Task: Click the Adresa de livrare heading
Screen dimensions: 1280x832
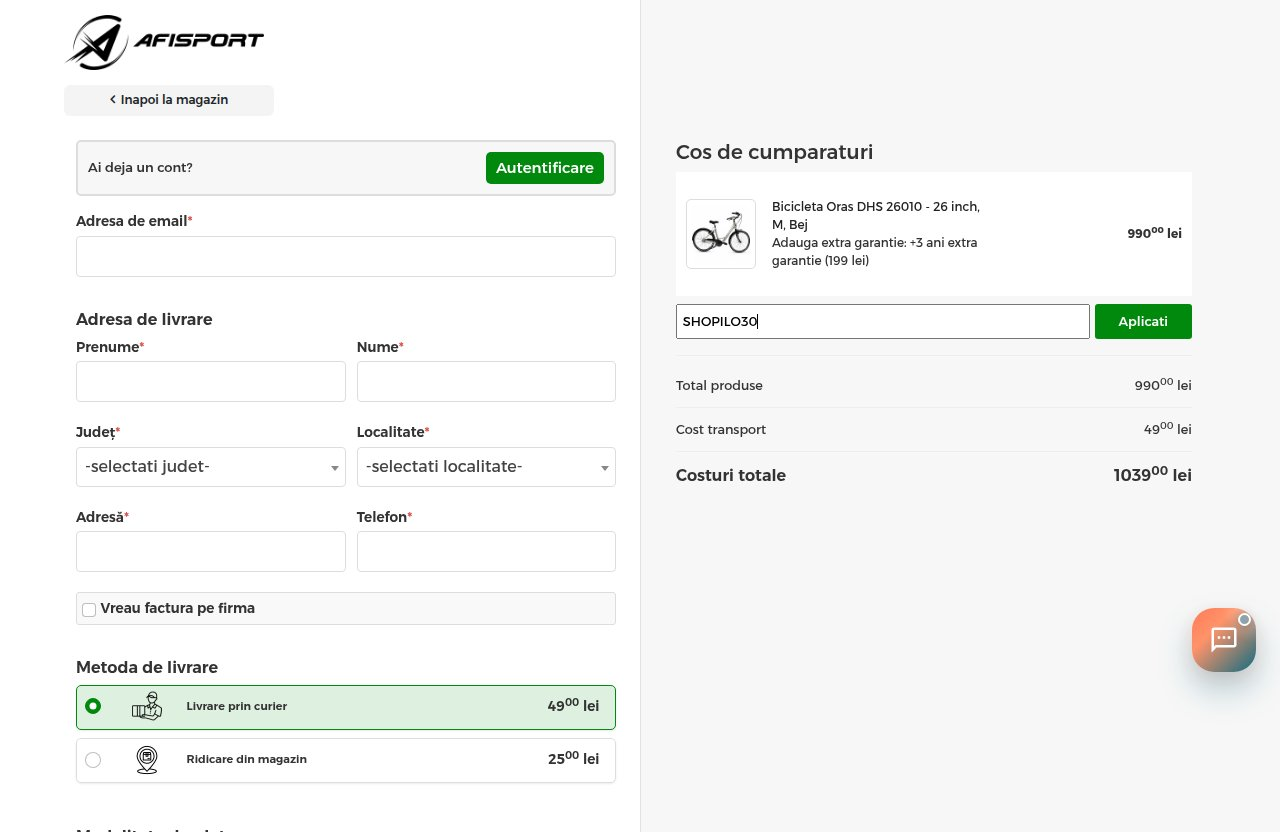Action: point(144,319)
